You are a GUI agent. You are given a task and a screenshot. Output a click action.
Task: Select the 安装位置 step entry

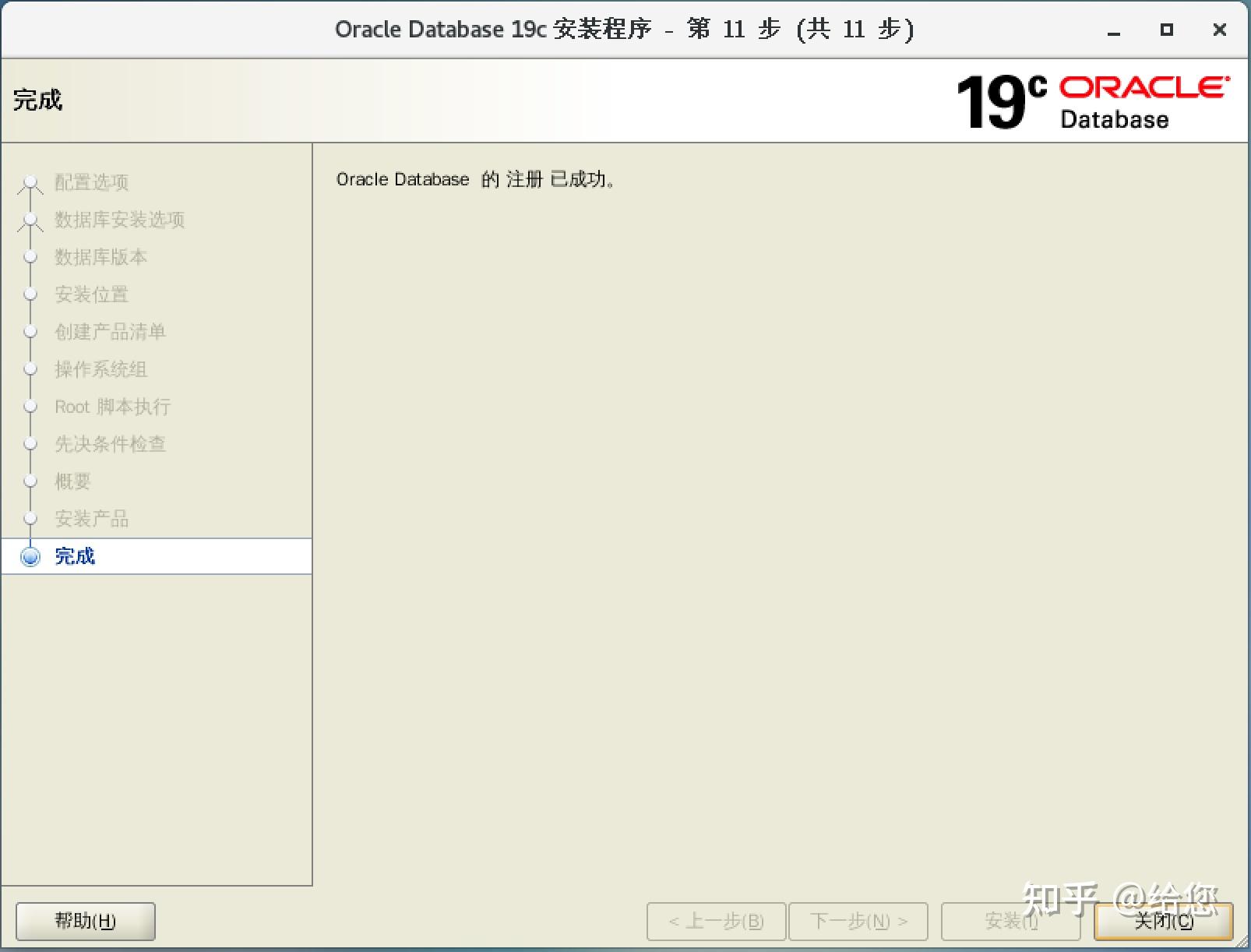click(x=91, y=294)
